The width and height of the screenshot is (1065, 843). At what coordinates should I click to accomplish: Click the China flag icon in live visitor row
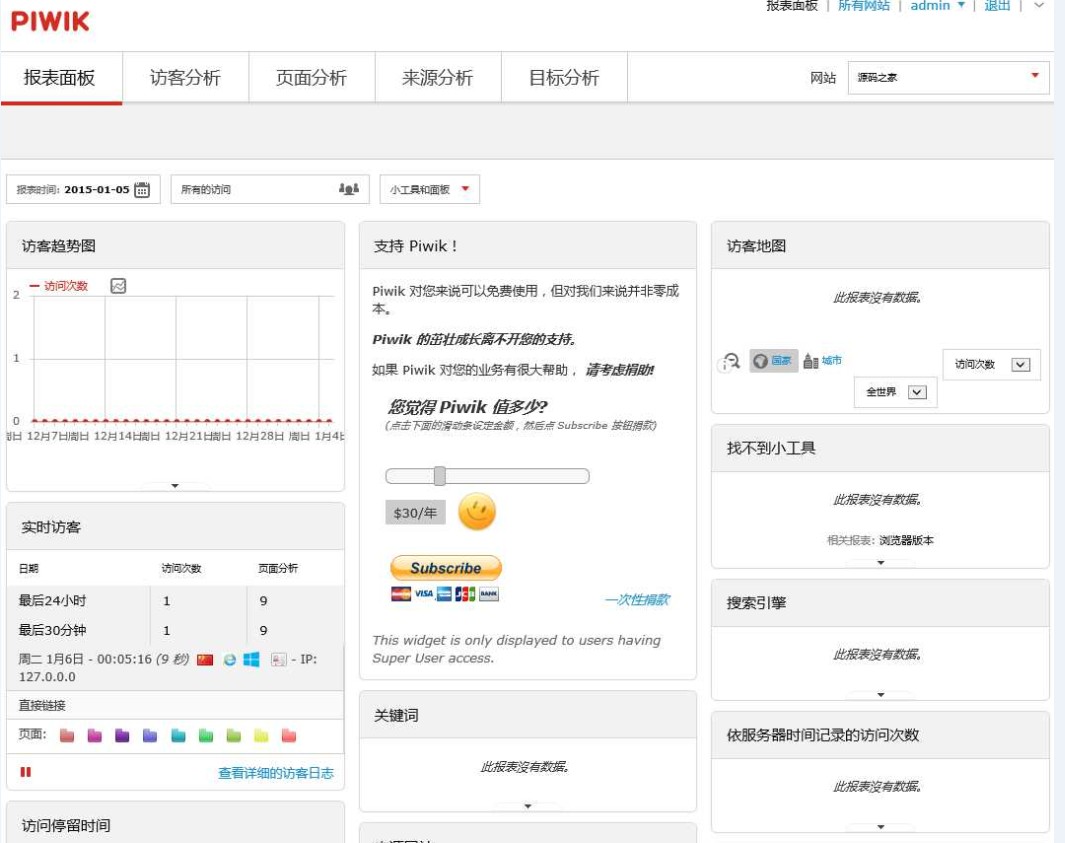point(205,660)
